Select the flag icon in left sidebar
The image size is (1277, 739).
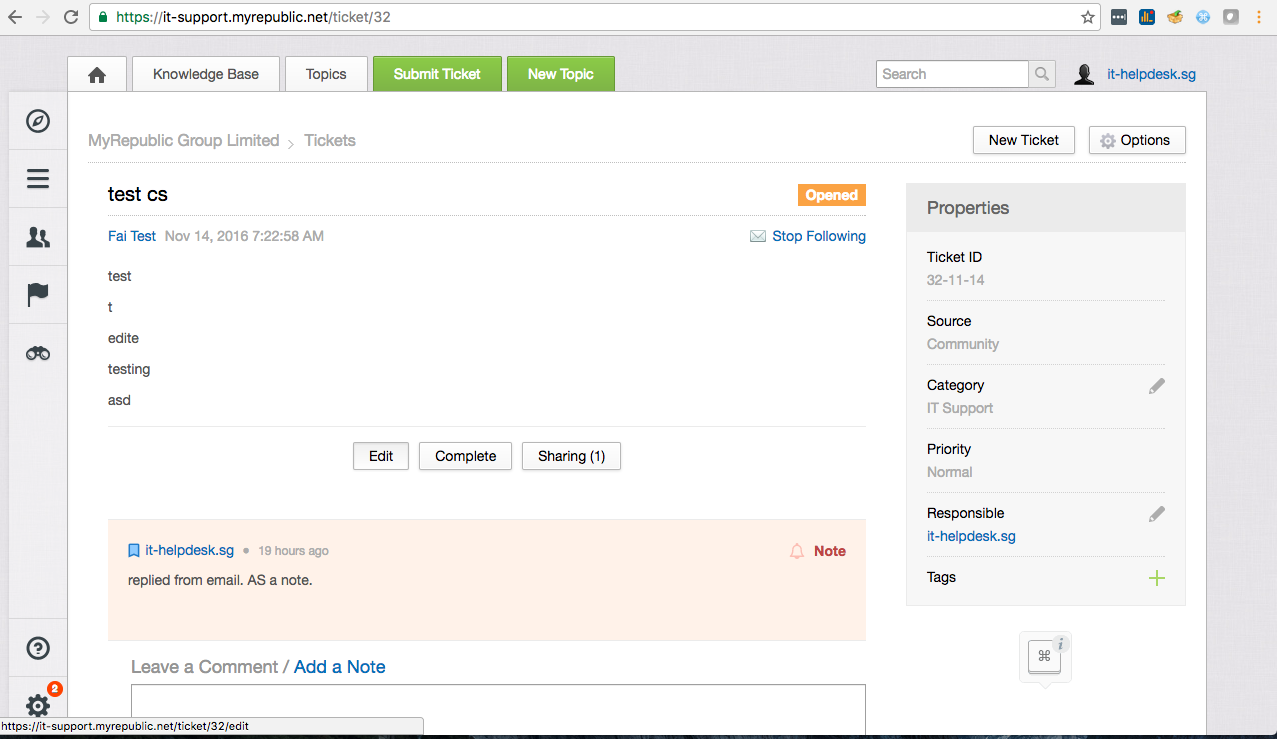[38, 295]
